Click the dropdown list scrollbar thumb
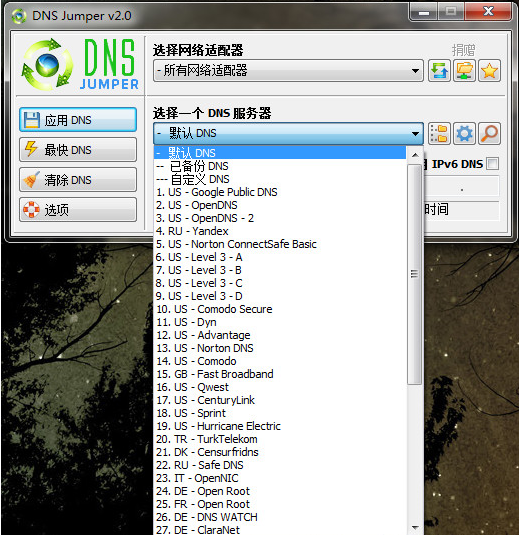The image size is (519, 535). (x=415, y=274)
